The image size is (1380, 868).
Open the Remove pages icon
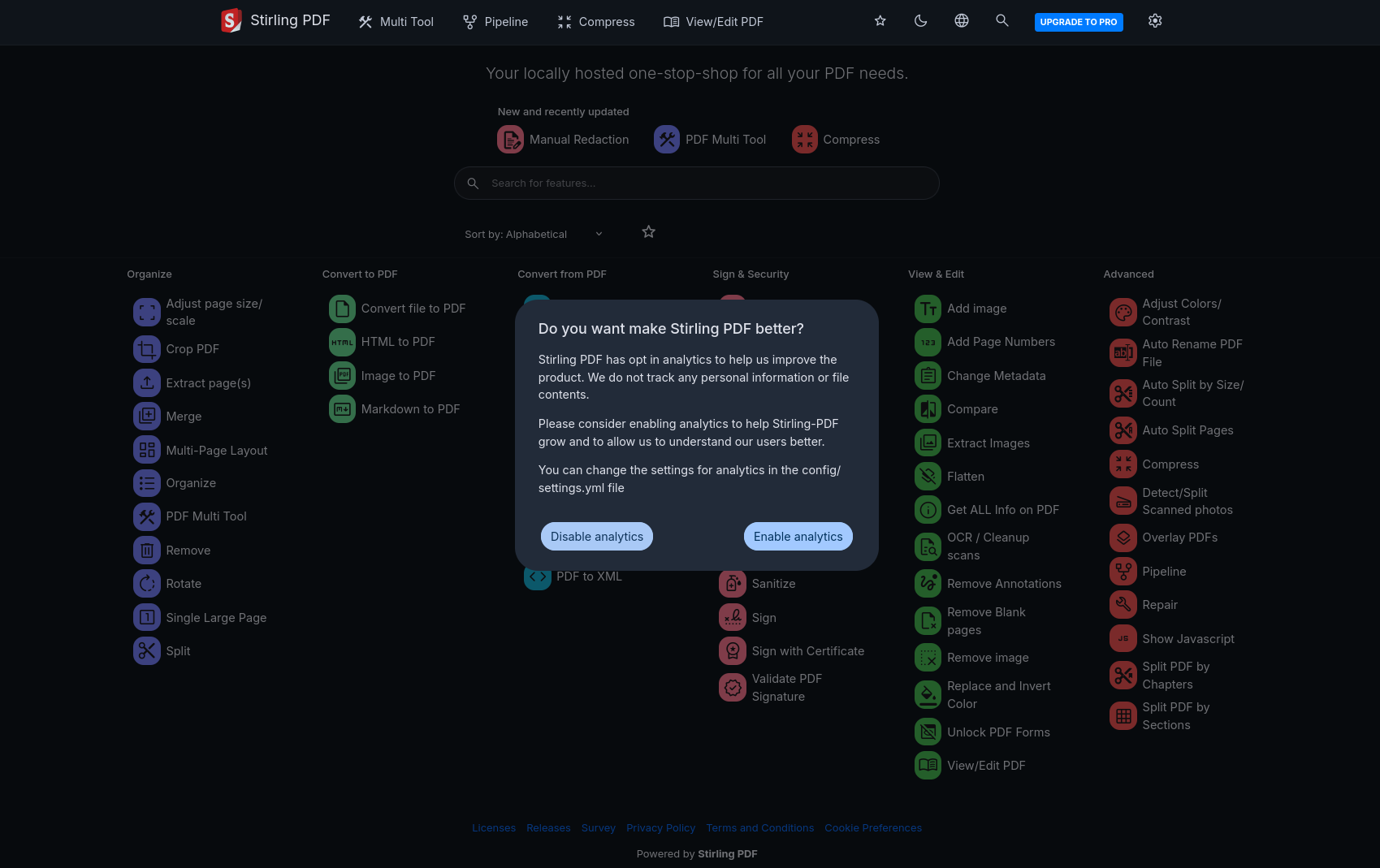pyautogui.click(x=147, y=551)
